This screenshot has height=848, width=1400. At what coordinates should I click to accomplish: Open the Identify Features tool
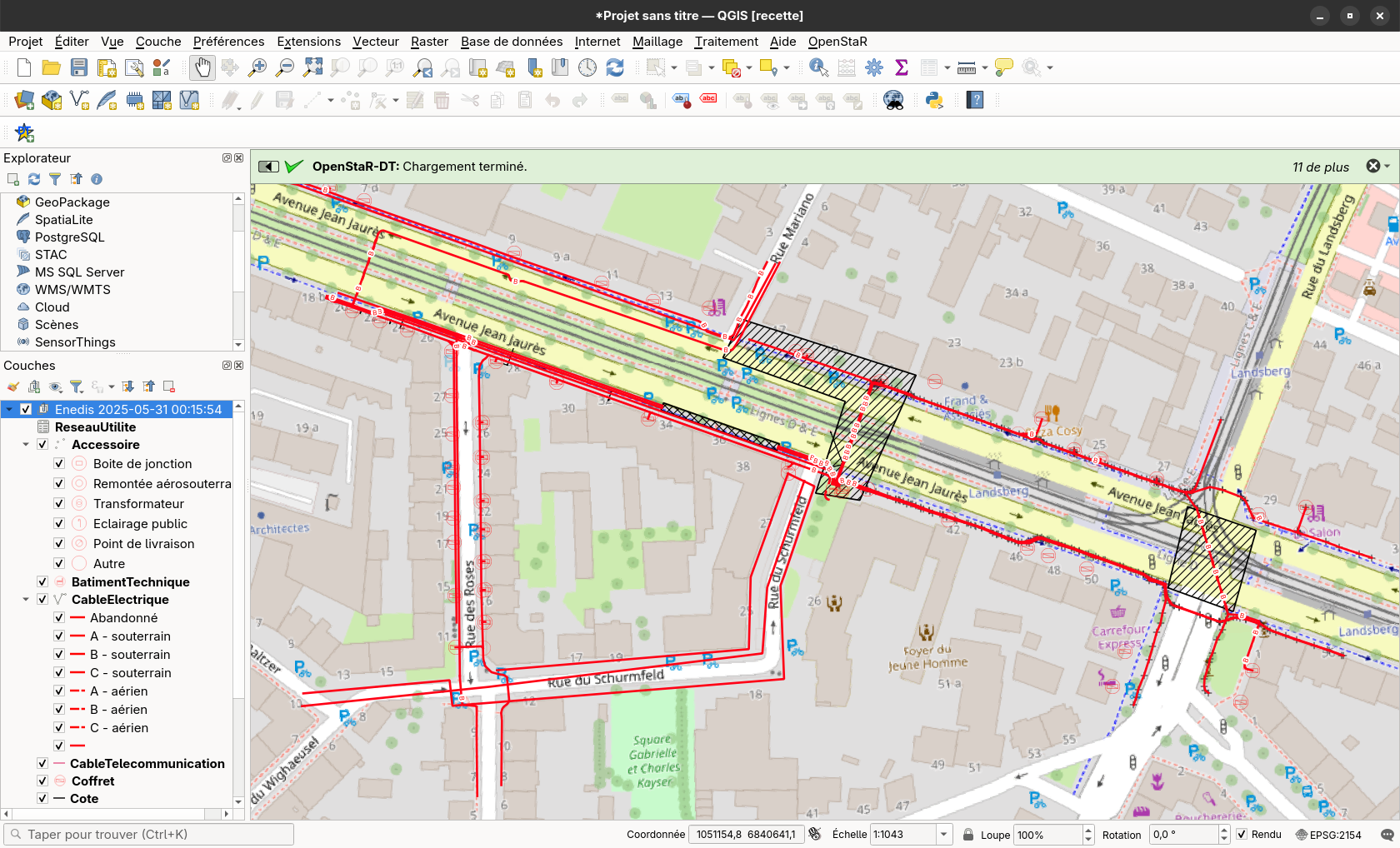(817, 67)
